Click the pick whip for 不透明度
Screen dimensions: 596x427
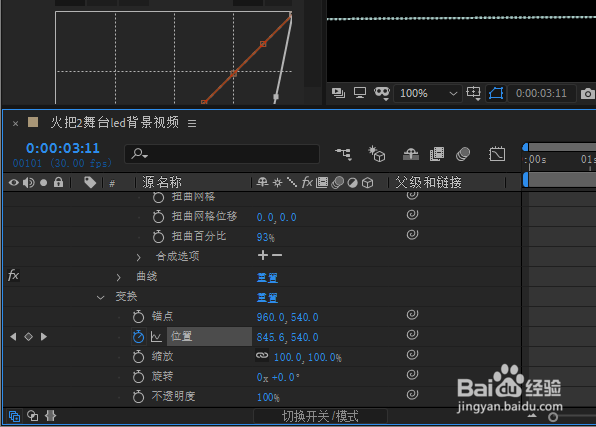412,395
